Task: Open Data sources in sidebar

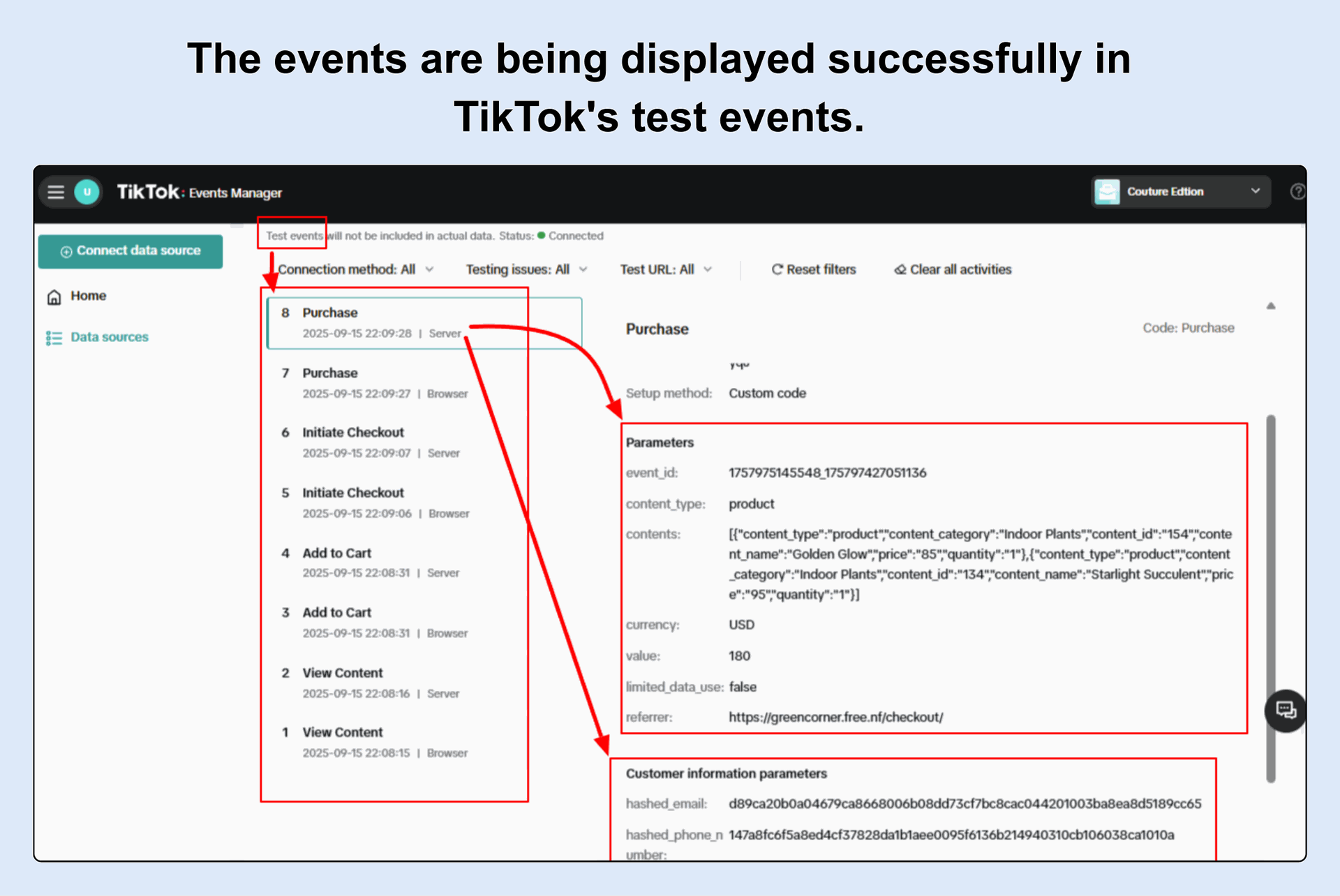Action: pyautogui.click(x=110, y=337)
